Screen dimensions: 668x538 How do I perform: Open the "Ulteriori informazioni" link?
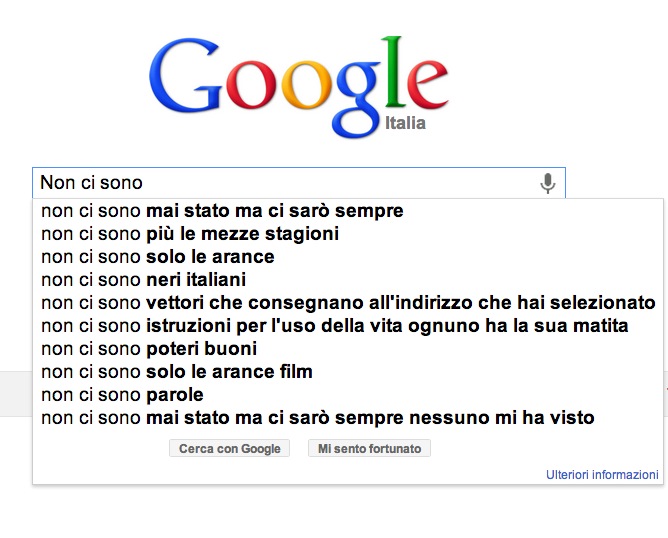pyautogui.click(x=602, y=475)
